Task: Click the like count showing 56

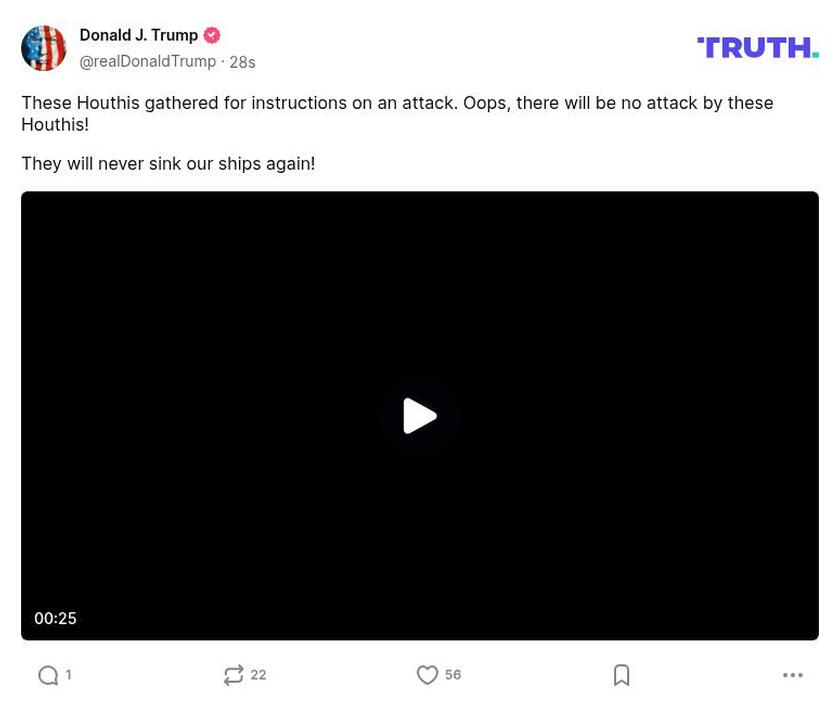Action: (x=452, y=674)
